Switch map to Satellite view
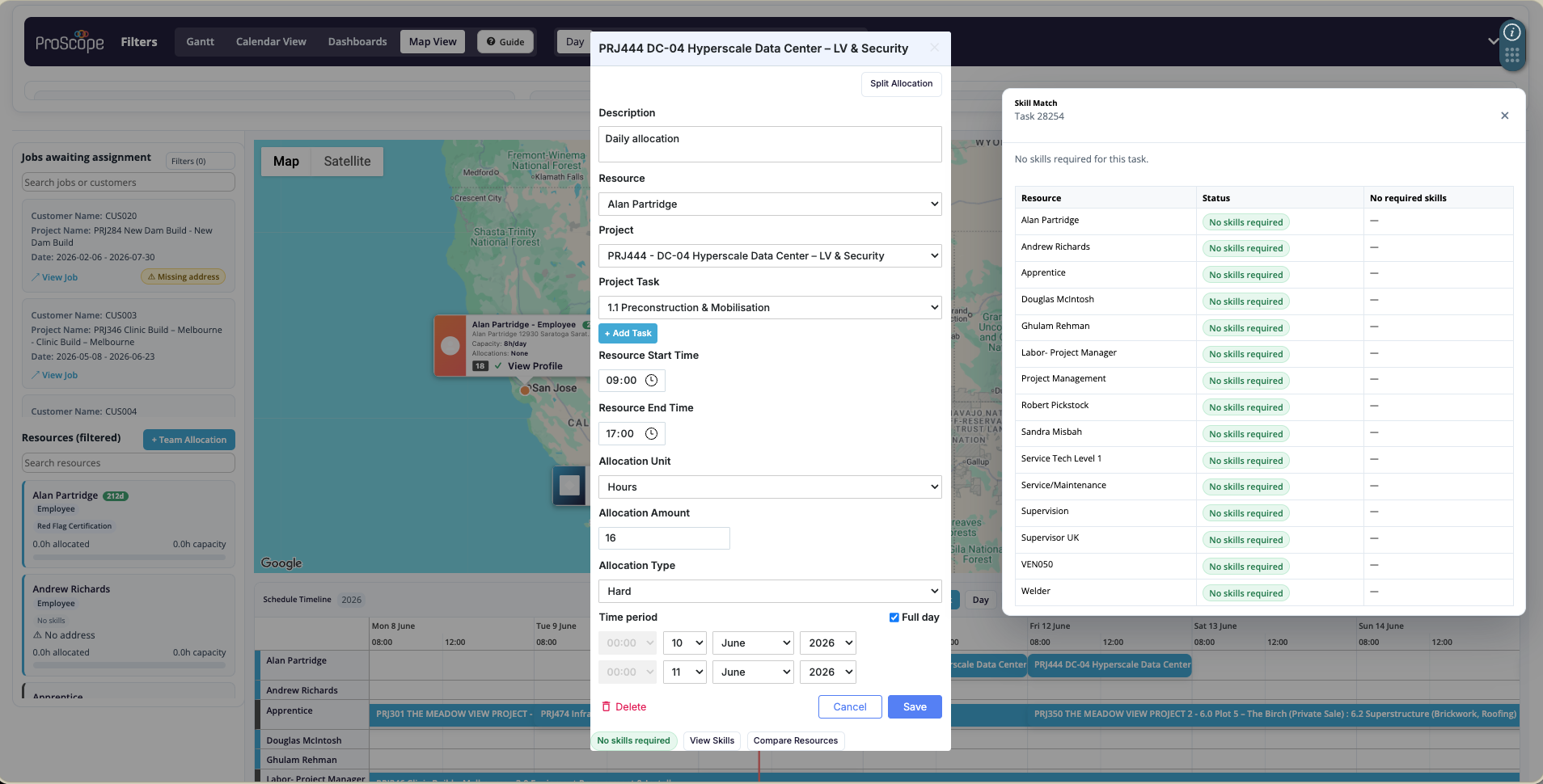1543x784 pixels. pos(347,162)
